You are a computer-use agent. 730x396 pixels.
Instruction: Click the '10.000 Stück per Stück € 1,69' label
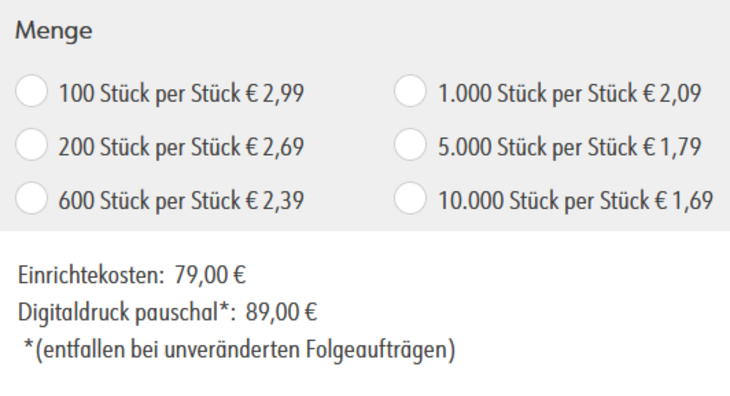point(575,201)
